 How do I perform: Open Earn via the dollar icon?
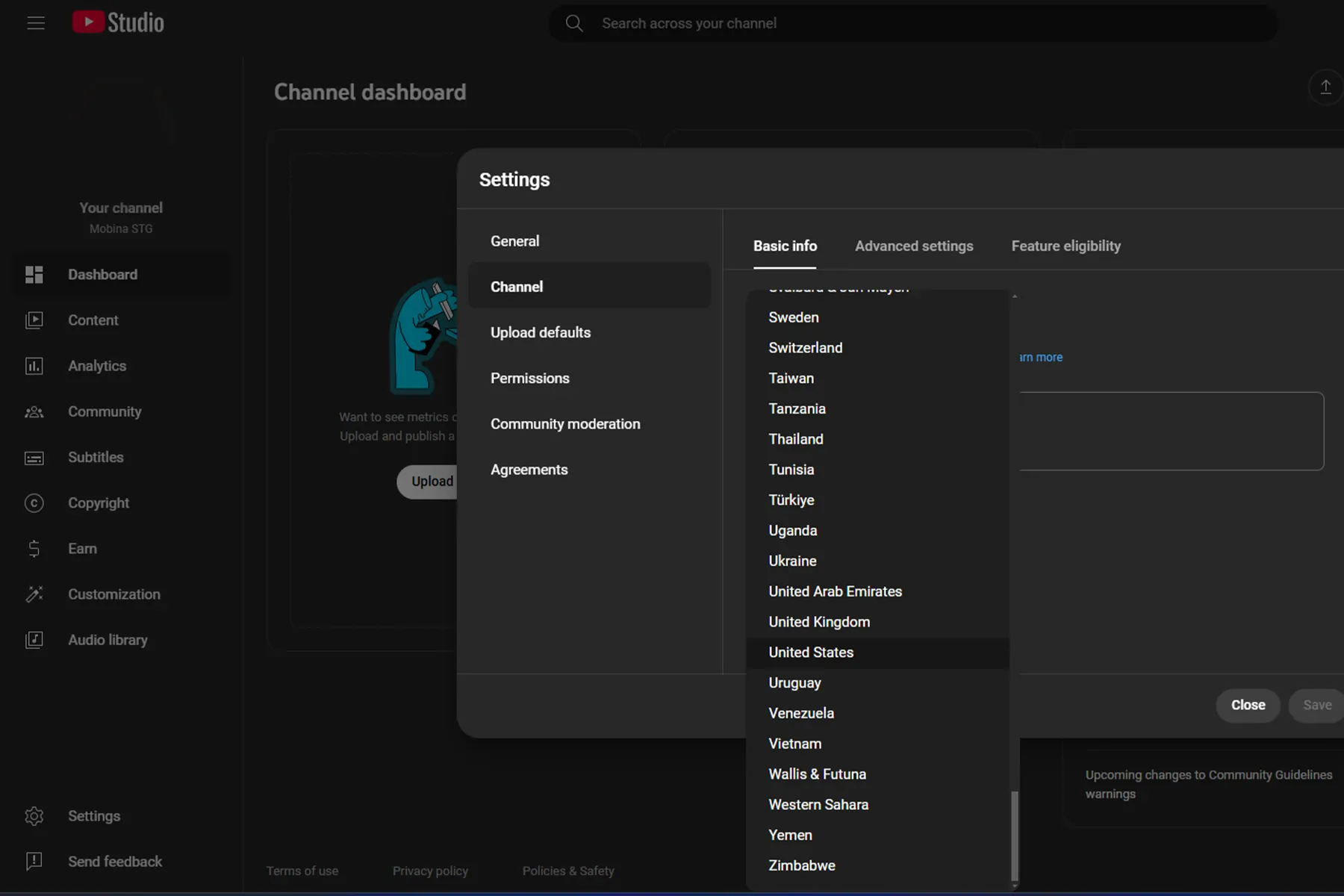point(34,549)
